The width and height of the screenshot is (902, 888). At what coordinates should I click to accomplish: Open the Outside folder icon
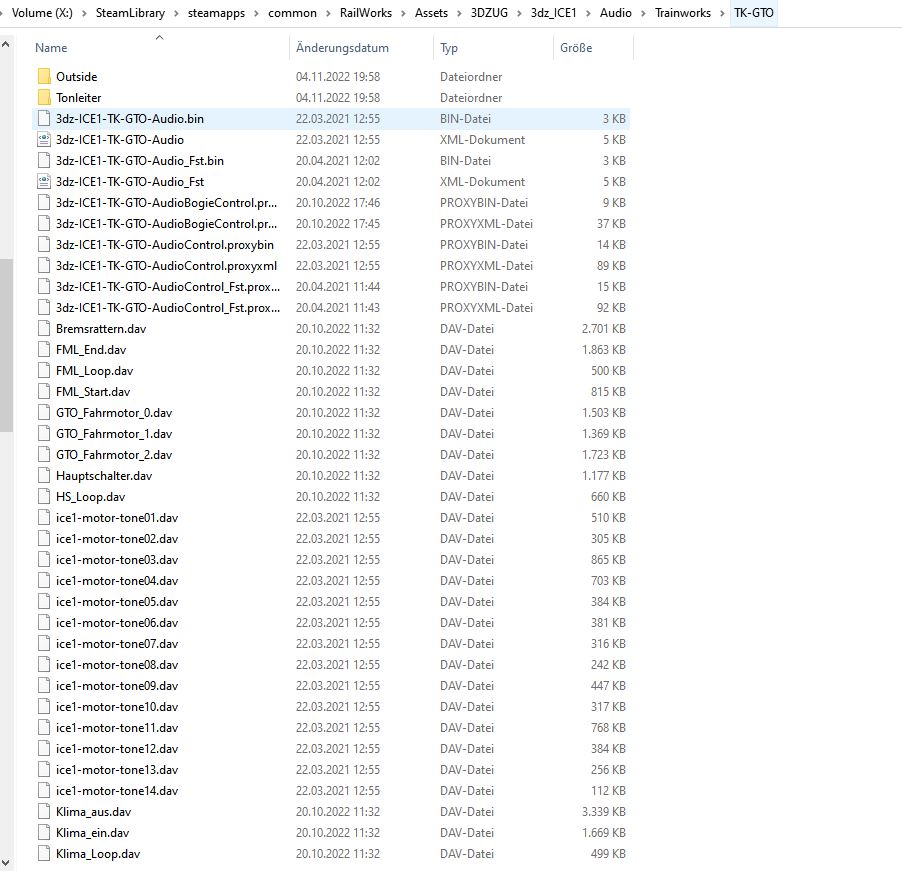click(x=44, y=76)
